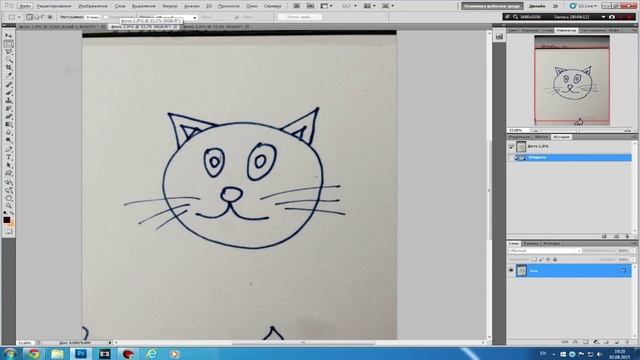Expand more workspaces with the >> chevron

click(x=555, y=6)
